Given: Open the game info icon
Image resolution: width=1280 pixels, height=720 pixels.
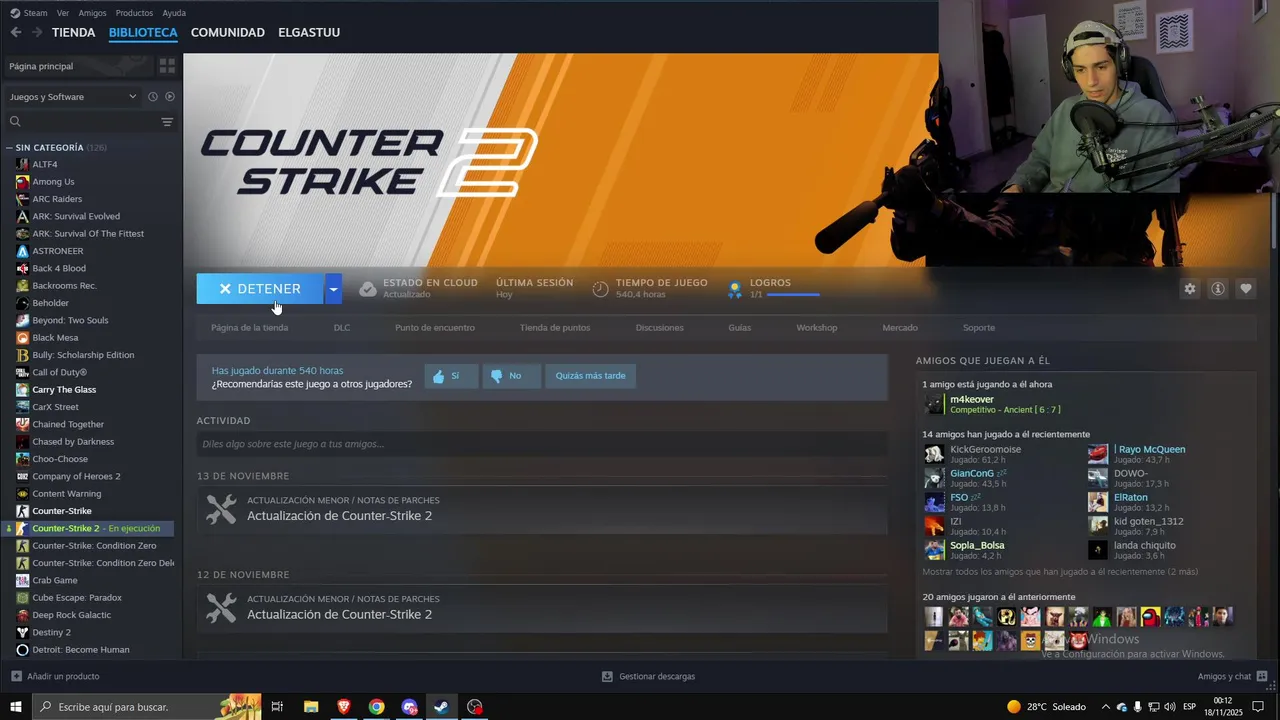Looking at the screenshot, I should (x=1218, y=289).
